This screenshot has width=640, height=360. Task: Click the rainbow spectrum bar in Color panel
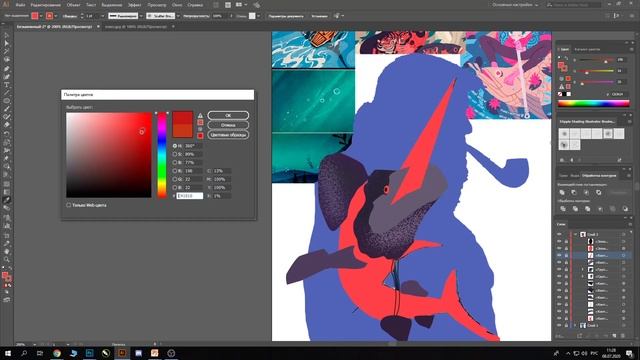point(593,104)
